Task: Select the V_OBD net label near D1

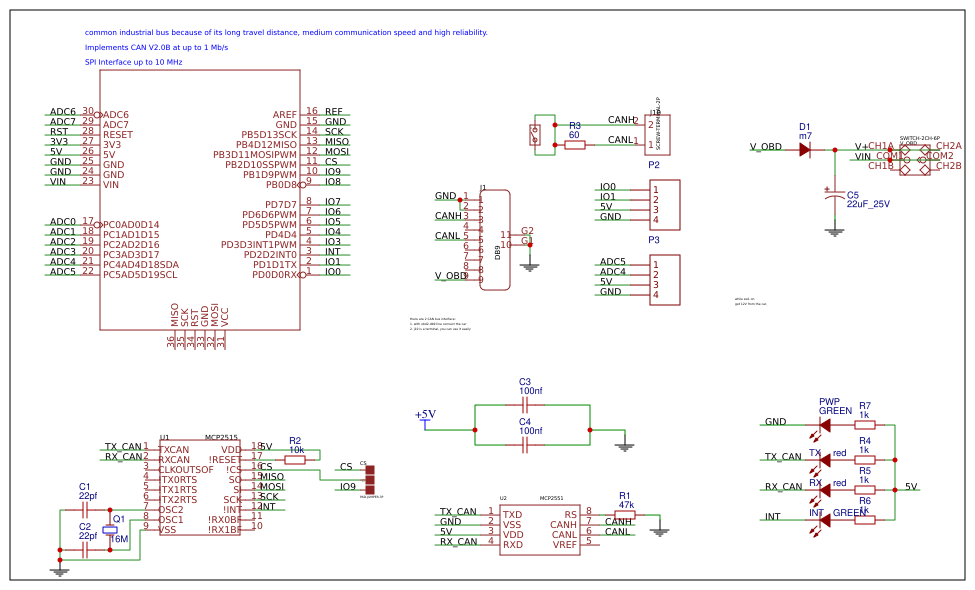Action: tap(766, 145)
